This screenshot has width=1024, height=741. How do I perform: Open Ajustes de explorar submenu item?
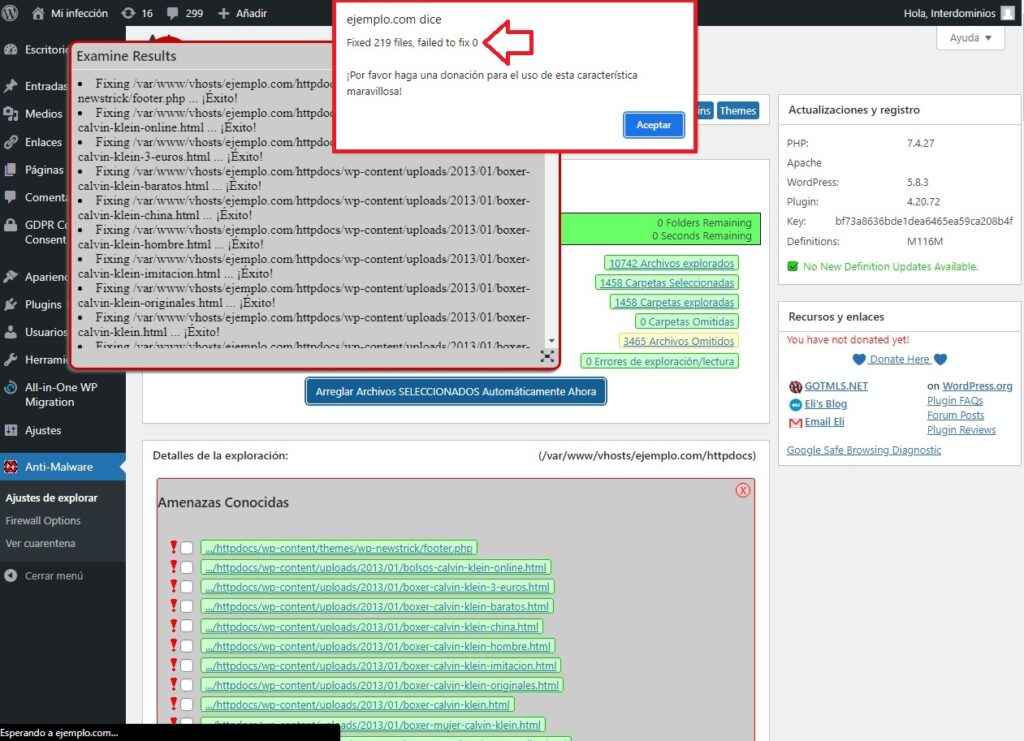(52, 497)
